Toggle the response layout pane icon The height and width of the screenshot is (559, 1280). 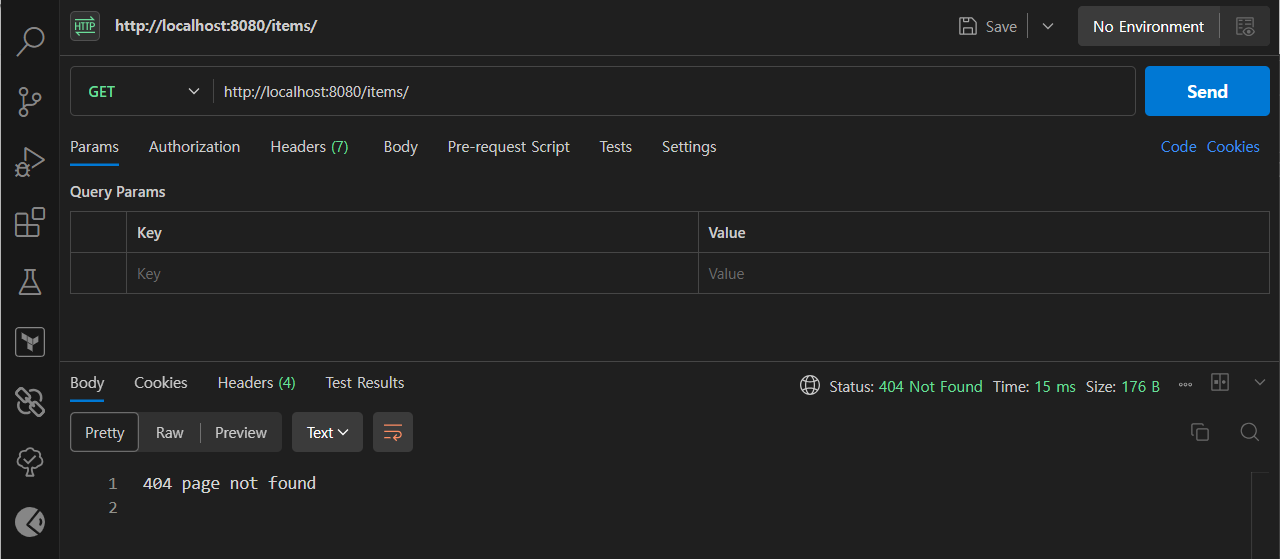pos(1219,383)
